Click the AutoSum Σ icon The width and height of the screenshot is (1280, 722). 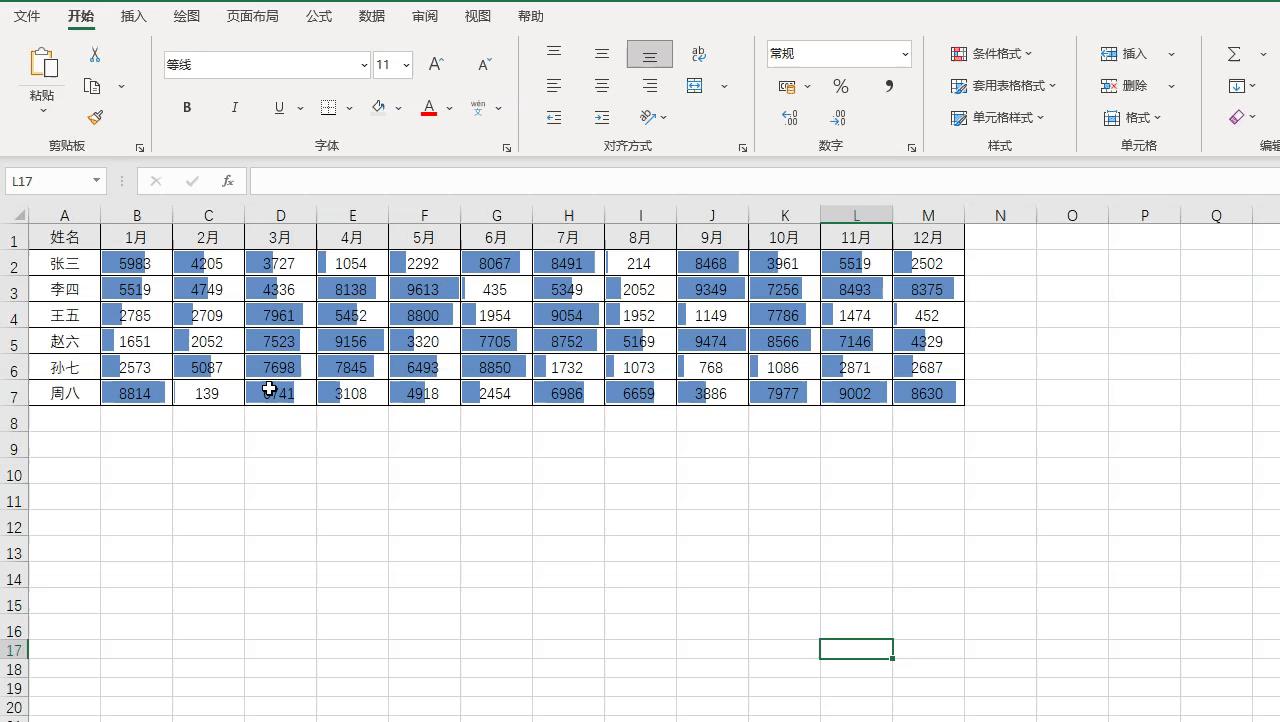click(x=1236, y=54)
